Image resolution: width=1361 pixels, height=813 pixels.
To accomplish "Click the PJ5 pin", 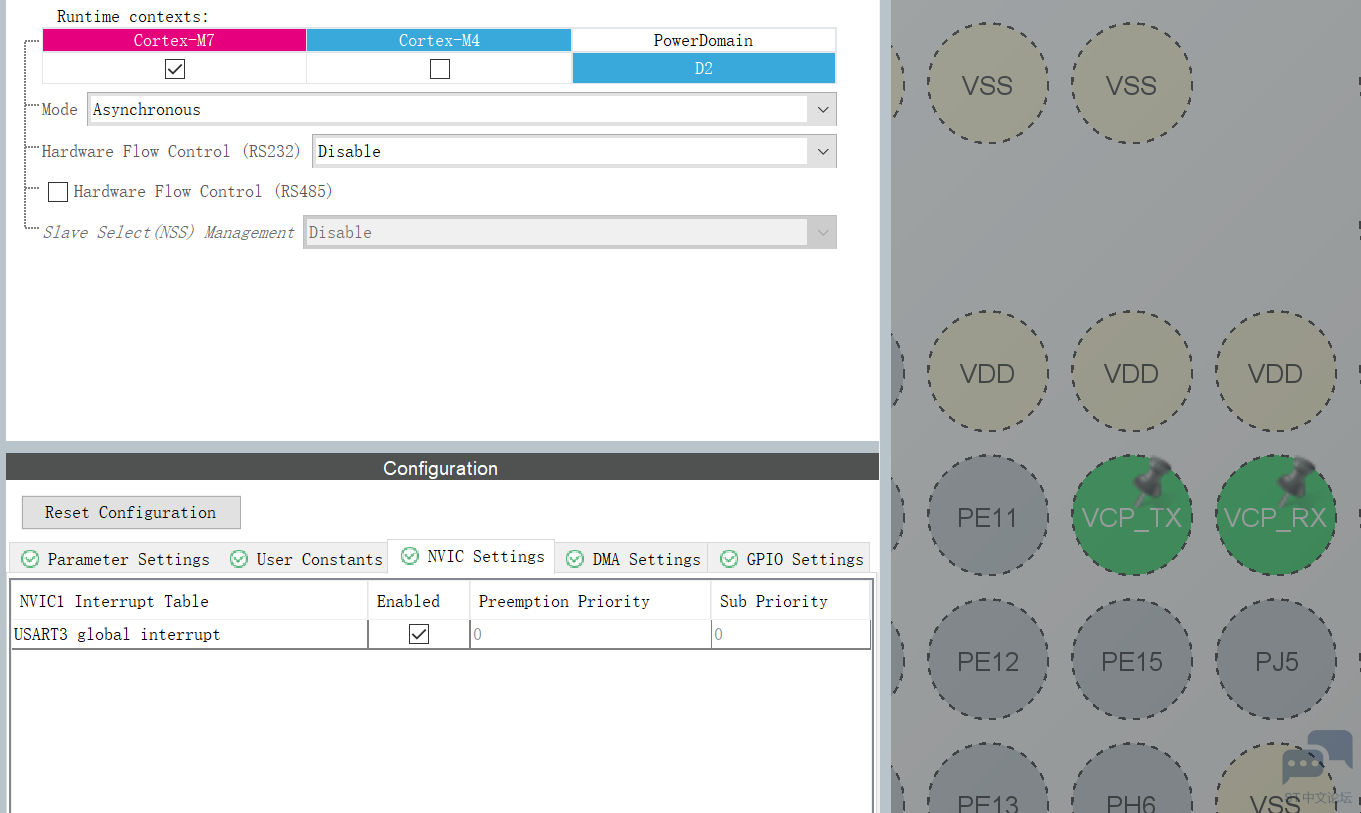I will click(x=1276, y=660).
